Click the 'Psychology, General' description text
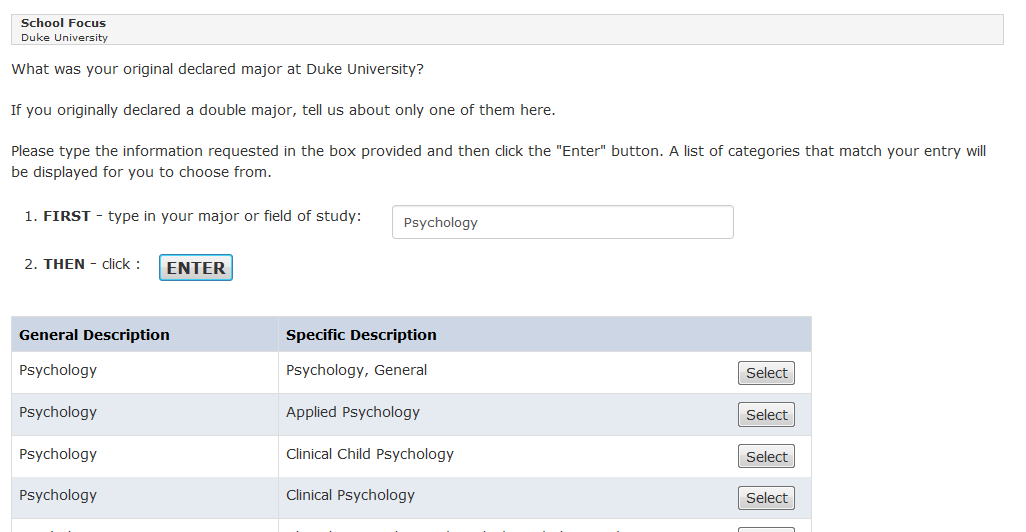This screenshot has height=532, width=1026. [356, 370]
